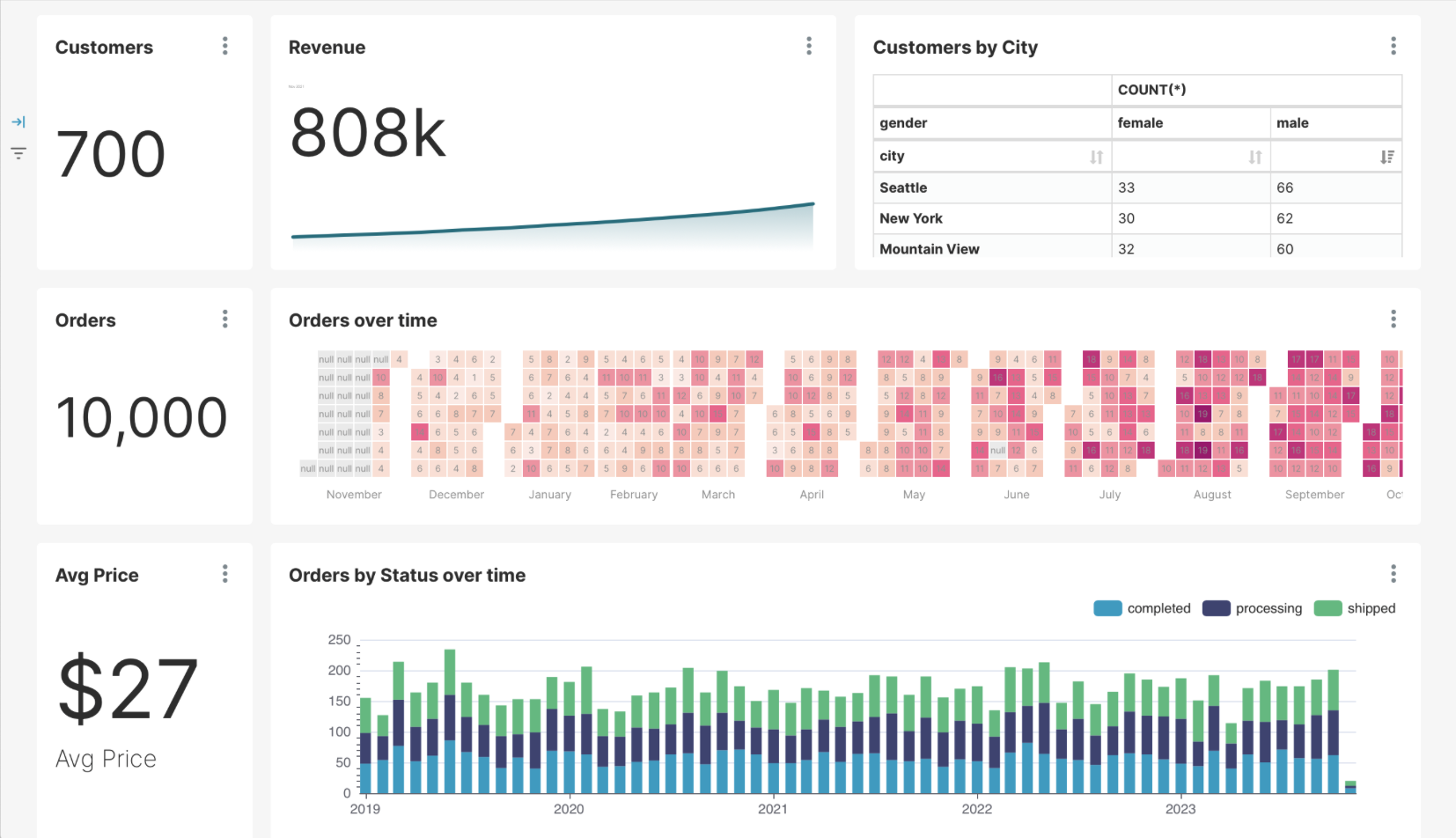Open Orders over time options menu

(x=1393, y=319)
